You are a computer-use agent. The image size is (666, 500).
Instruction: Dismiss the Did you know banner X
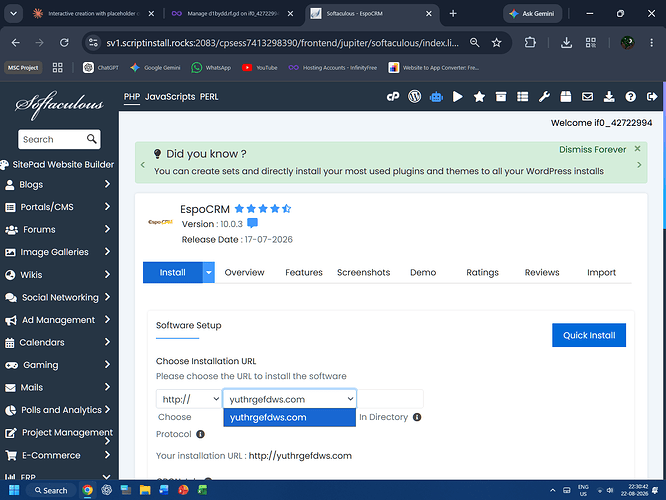pyautogui.click(x=637, y=149)
